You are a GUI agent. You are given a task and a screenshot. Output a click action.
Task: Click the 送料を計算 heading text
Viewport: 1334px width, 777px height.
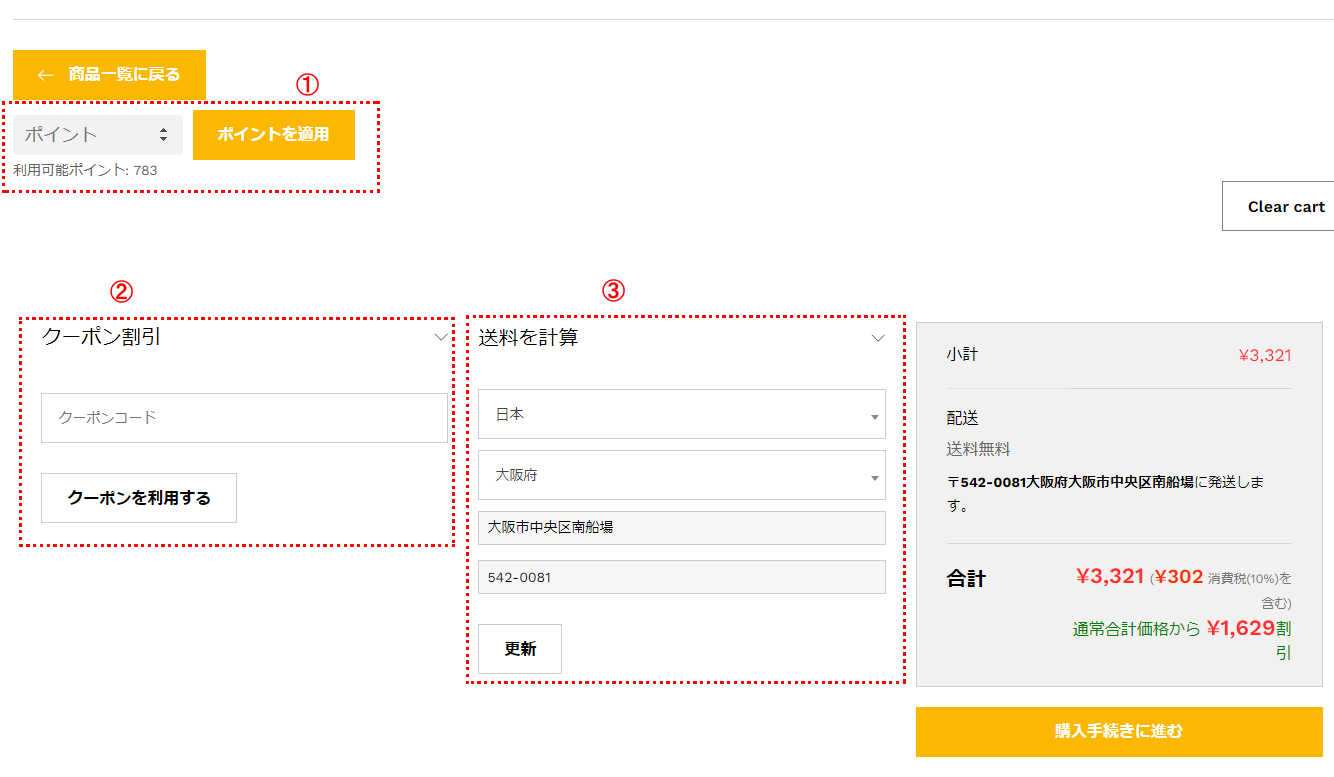point(529,338)
